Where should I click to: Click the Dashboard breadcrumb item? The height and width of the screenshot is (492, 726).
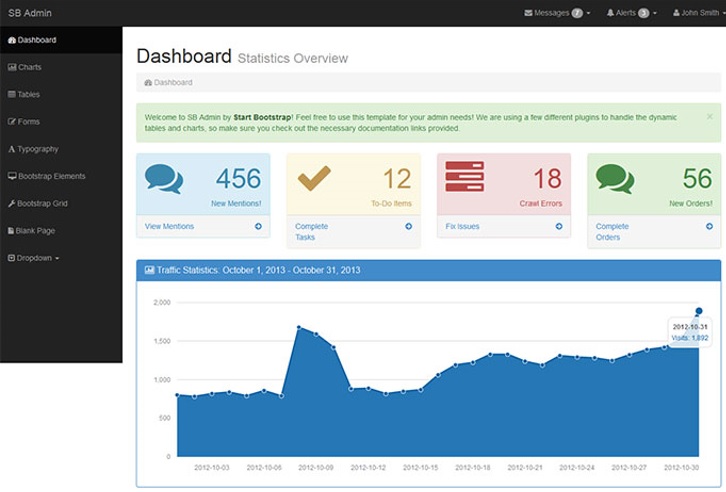pyautogui.click(x=172, y=82)
